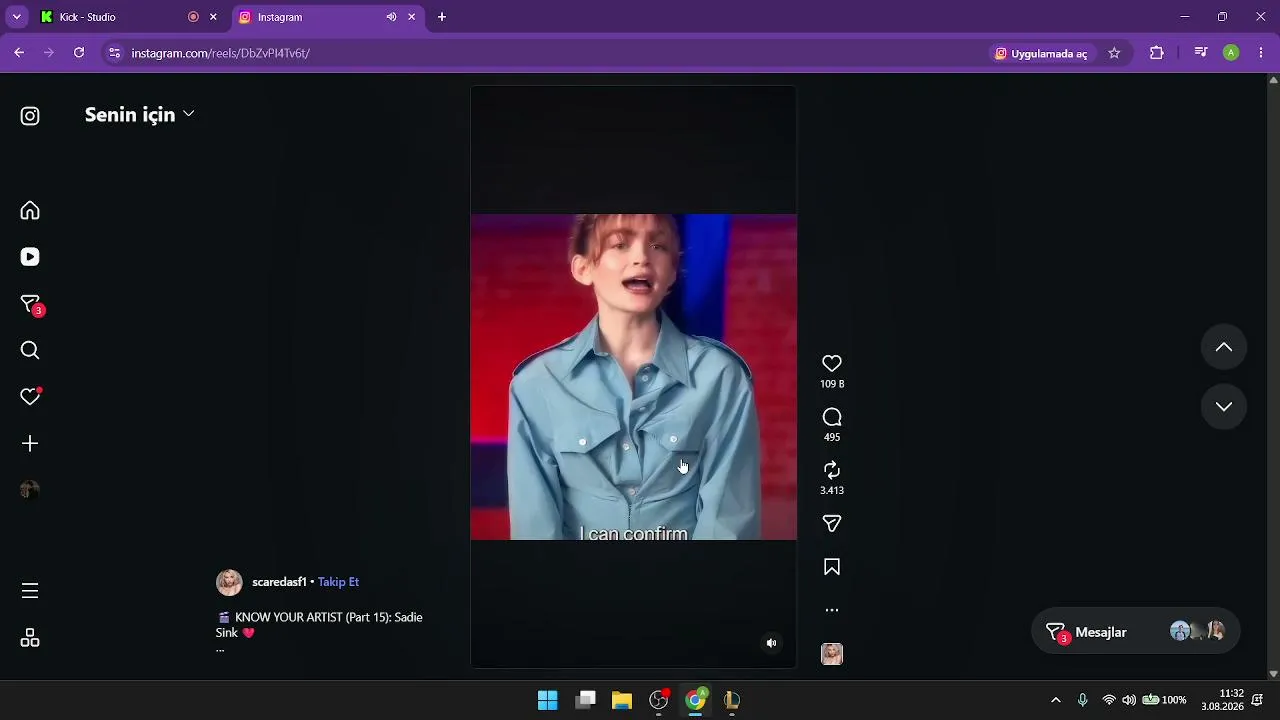The width and height of the screenshot is (1280, 720).
Task: Open Notifications heart in the sidebar
Action: tap(30, 397)
